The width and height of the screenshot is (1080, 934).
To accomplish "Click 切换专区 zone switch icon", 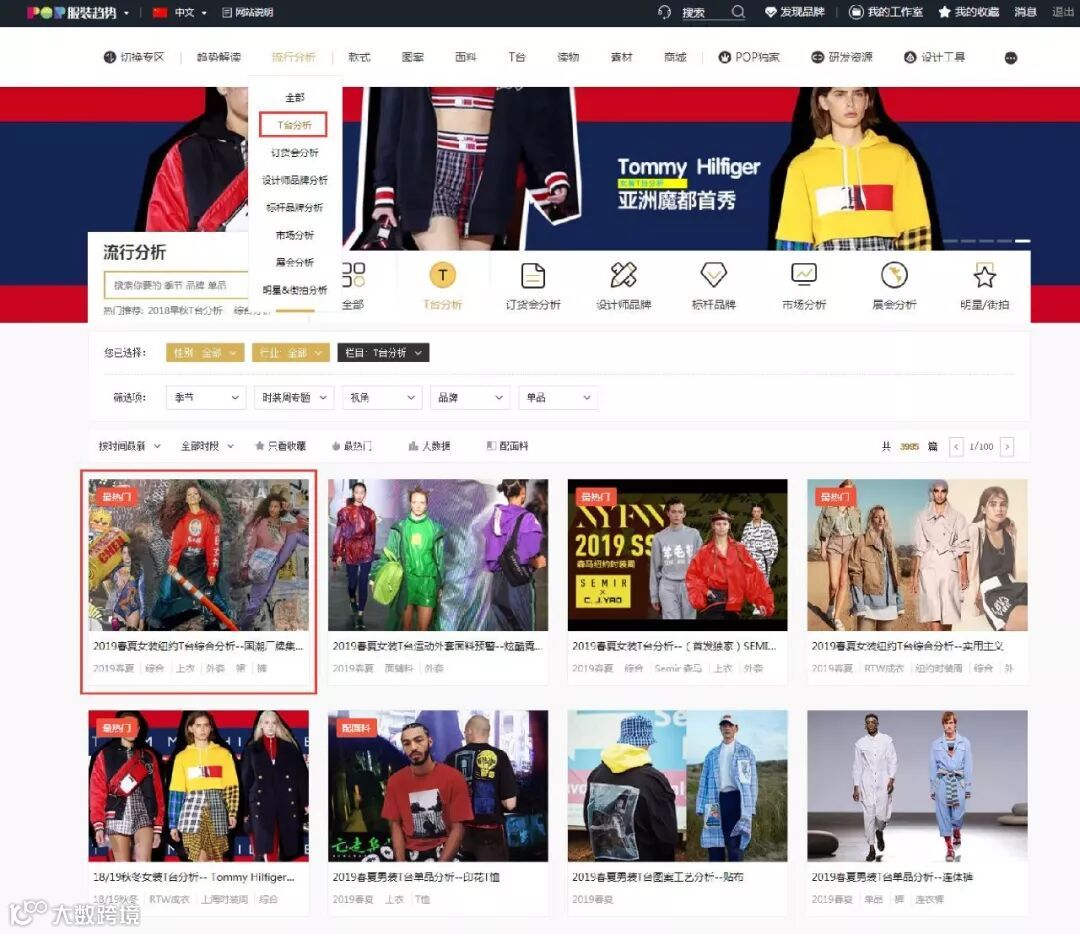I will (134, 57).
